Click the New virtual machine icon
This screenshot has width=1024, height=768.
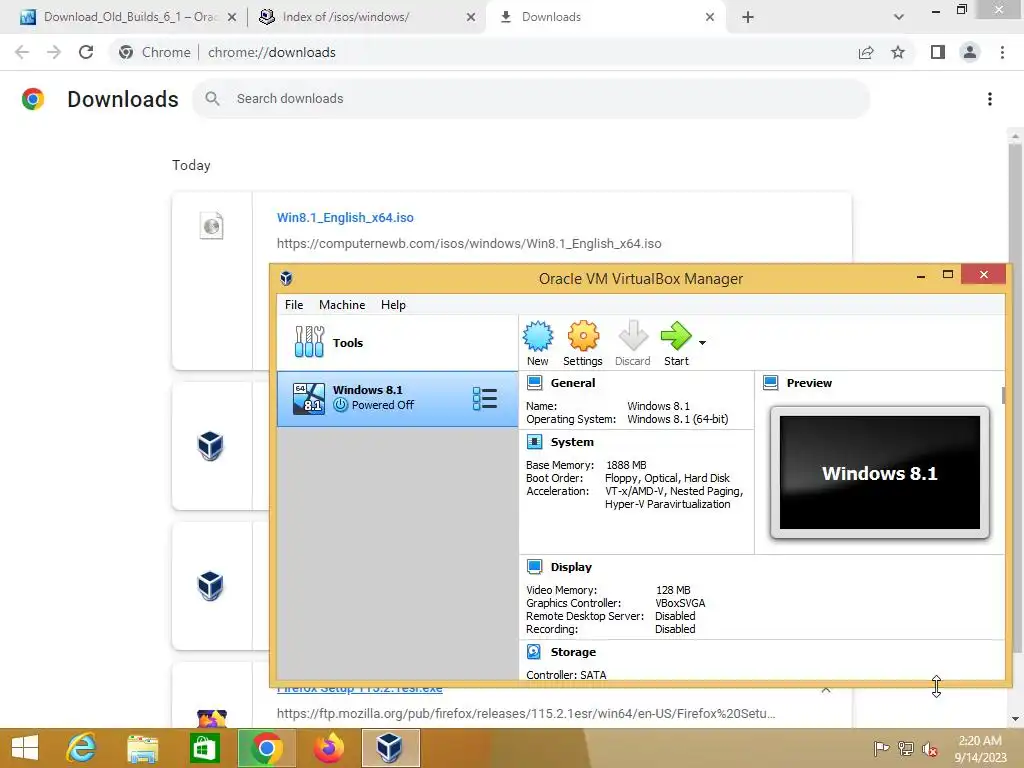[x=537, y=336]
